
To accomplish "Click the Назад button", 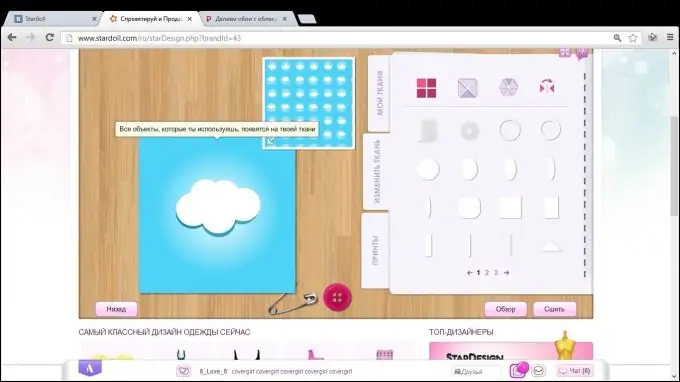I will pos(116,309).
